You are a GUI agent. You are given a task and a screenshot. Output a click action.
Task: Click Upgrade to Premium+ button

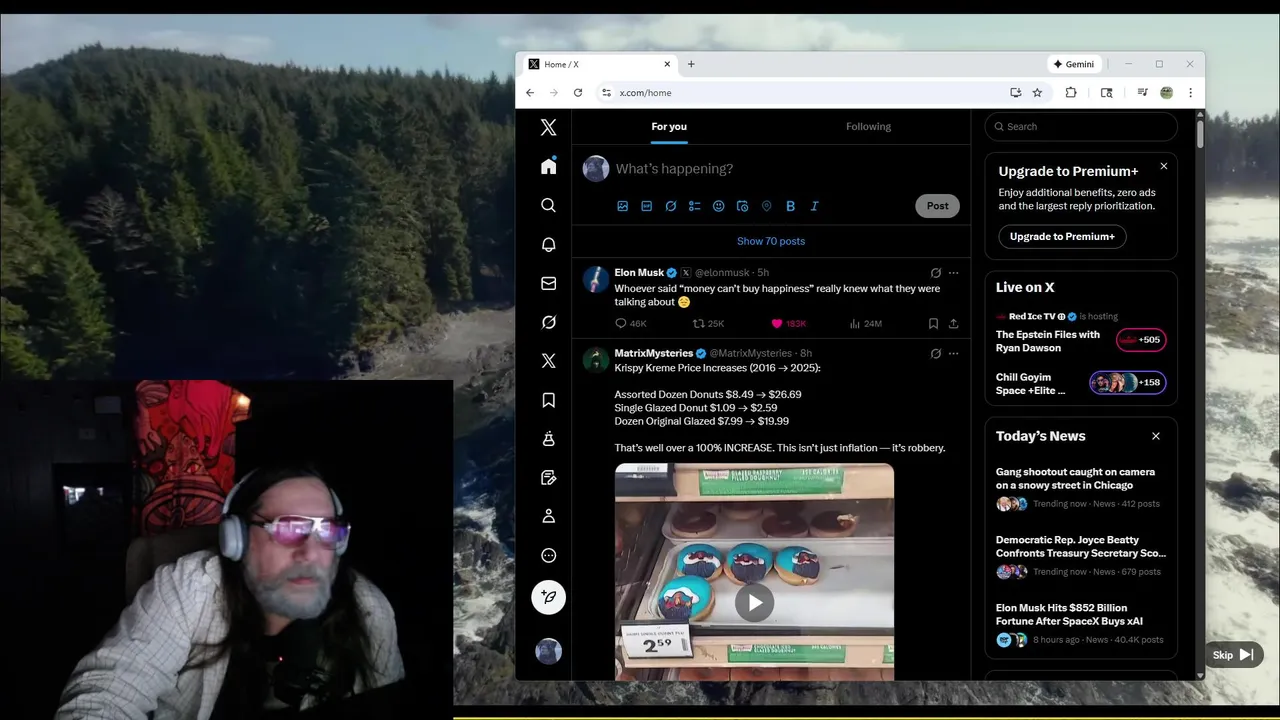tap(1062, 236)
